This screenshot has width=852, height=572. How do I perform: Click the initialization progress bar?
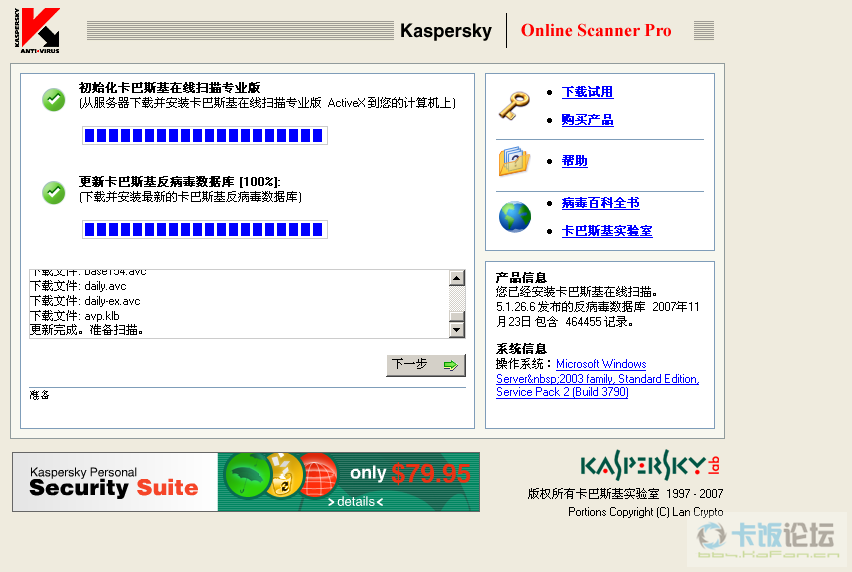coord(205,135)
